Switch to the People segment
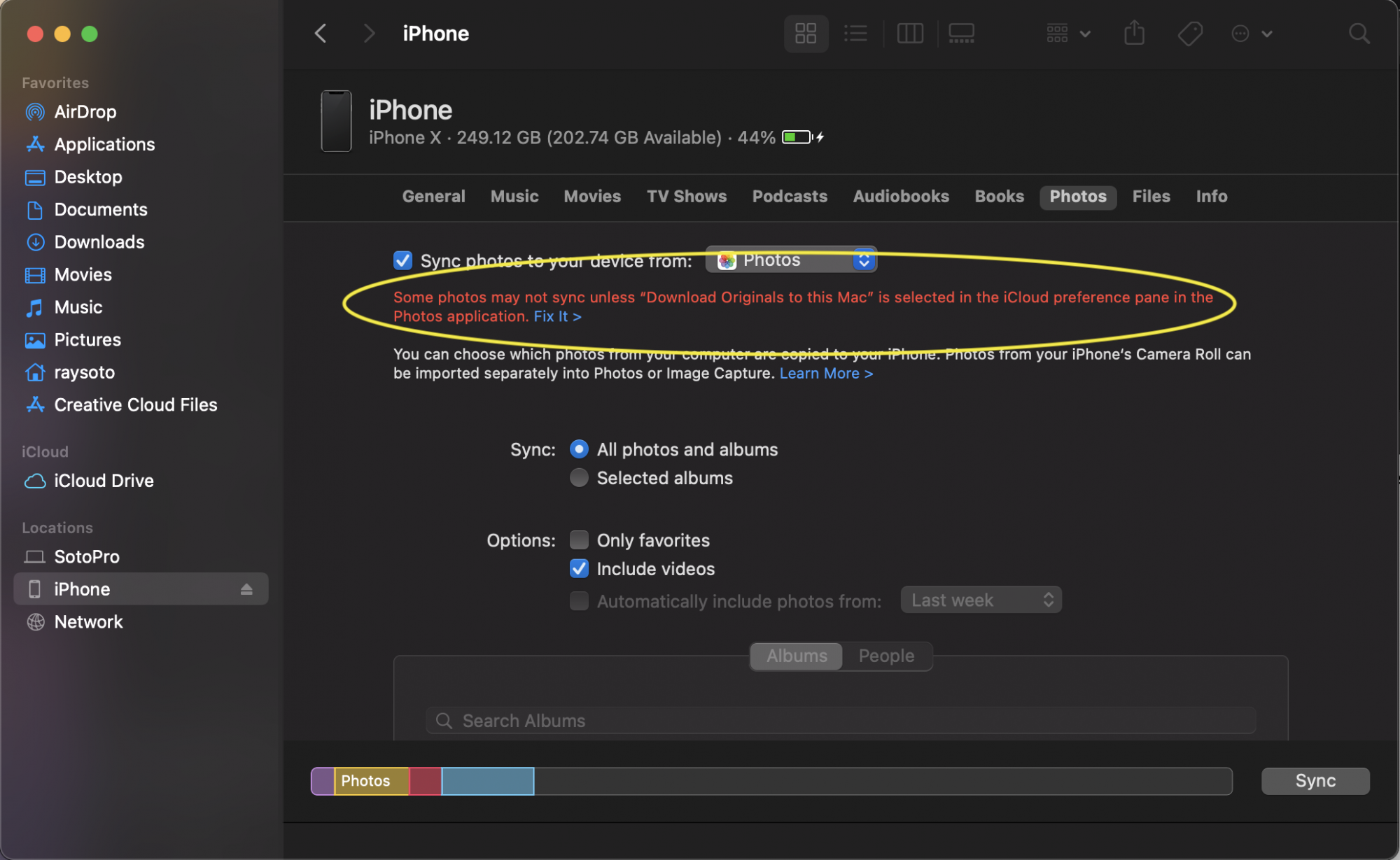The image size is (1400, 860). pos(886,656)
